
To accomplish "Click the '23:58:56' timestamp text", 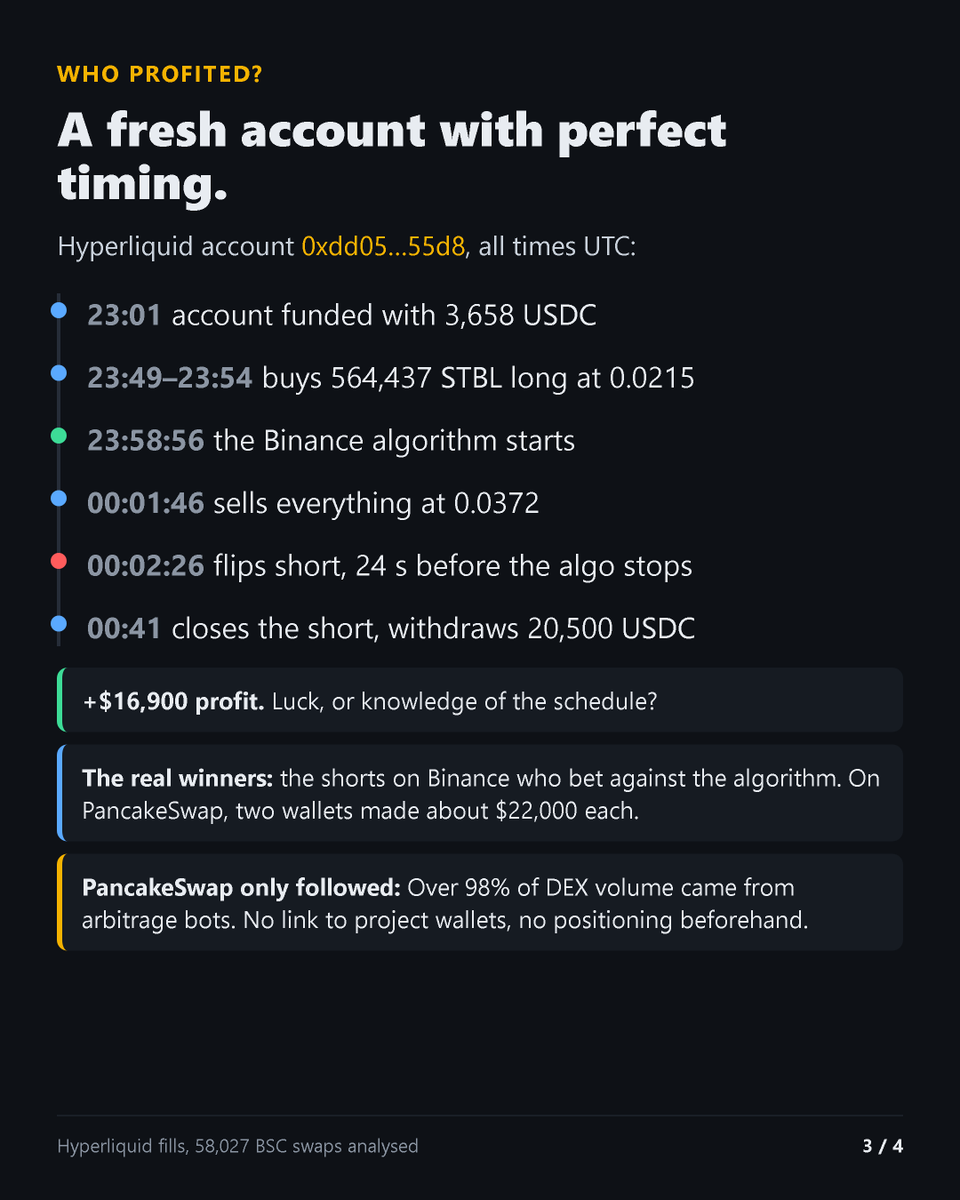I will 146,441.
